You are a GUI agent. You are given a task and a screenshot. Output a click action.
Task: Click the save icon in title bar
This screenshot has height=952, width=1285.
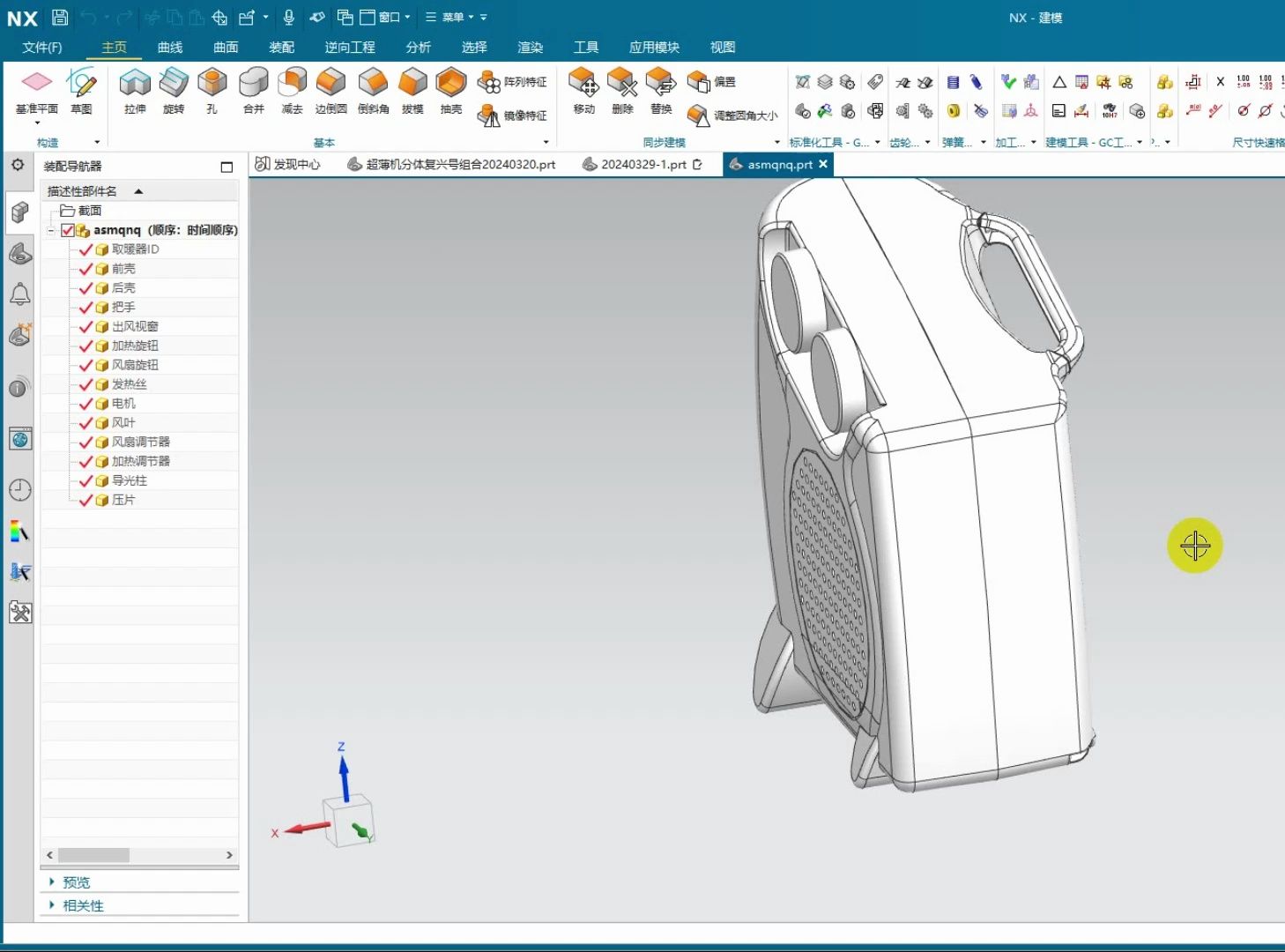click(60, 17)
